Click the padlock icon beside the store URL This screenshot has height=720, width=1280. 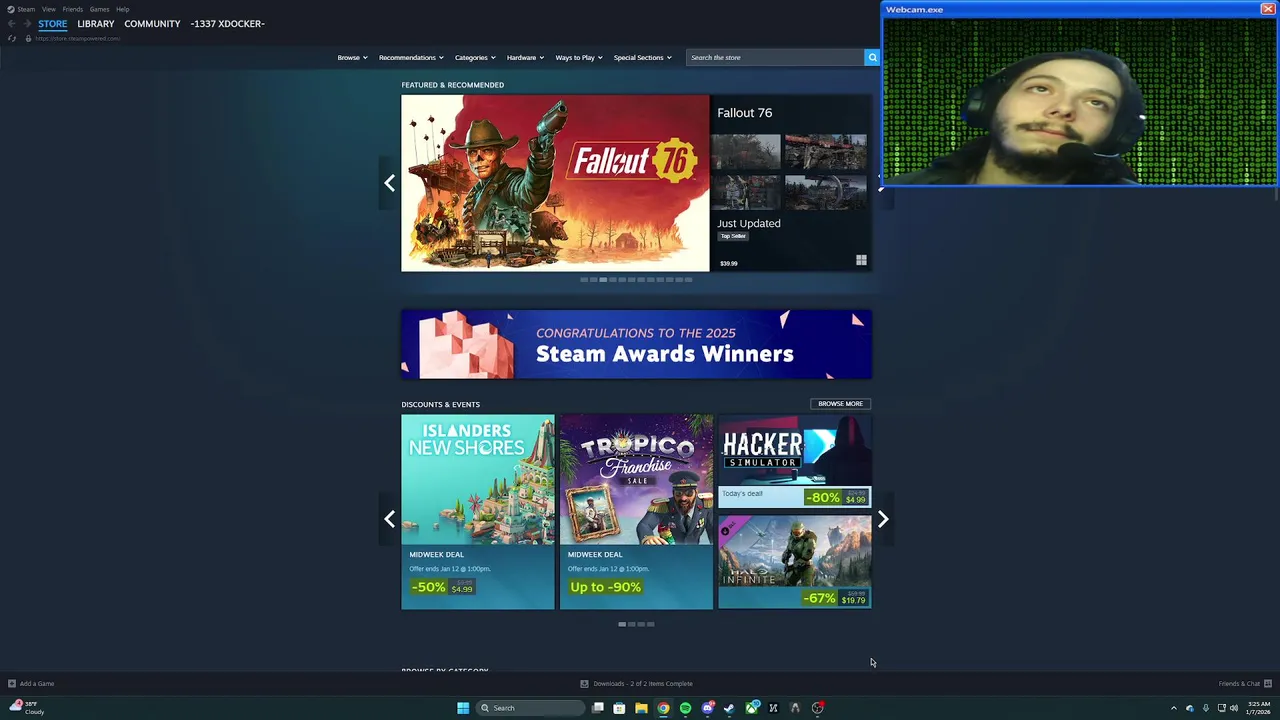tap(28, 38)
